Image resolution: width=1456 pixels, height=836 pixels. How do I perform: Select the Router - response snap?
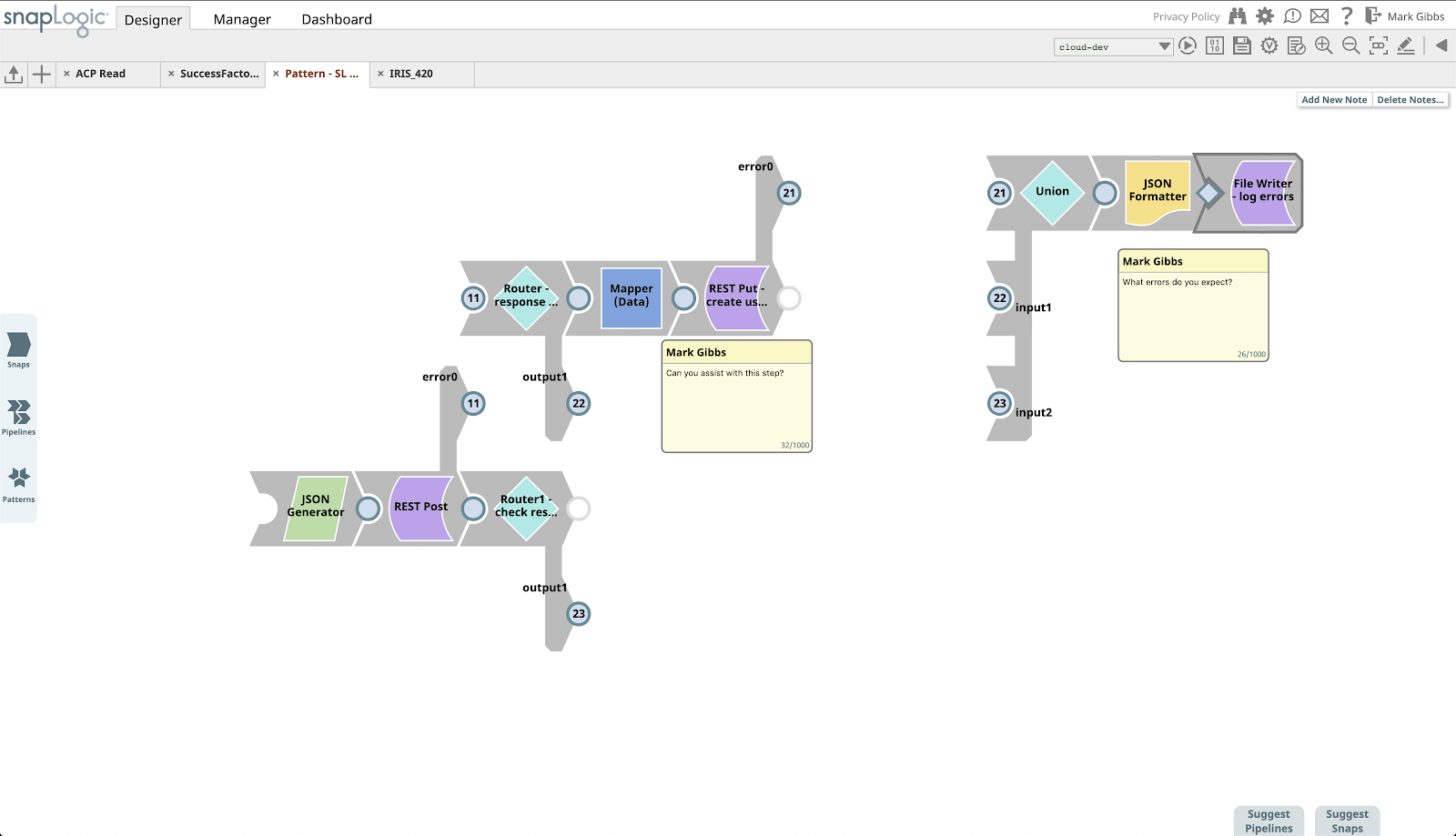coord(525,297)
